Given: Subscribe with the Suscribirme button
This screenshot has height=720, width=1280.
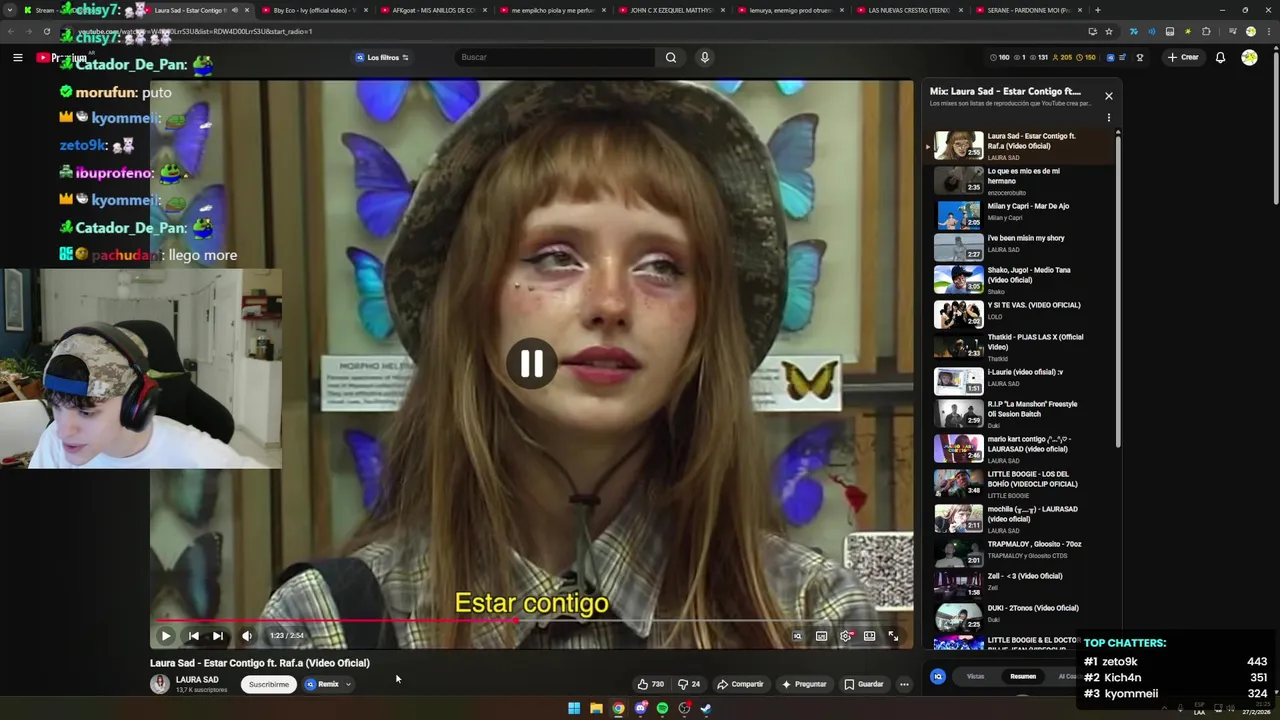Looking at the screenshot, I should pyautogui.click(x=268, y=684).
